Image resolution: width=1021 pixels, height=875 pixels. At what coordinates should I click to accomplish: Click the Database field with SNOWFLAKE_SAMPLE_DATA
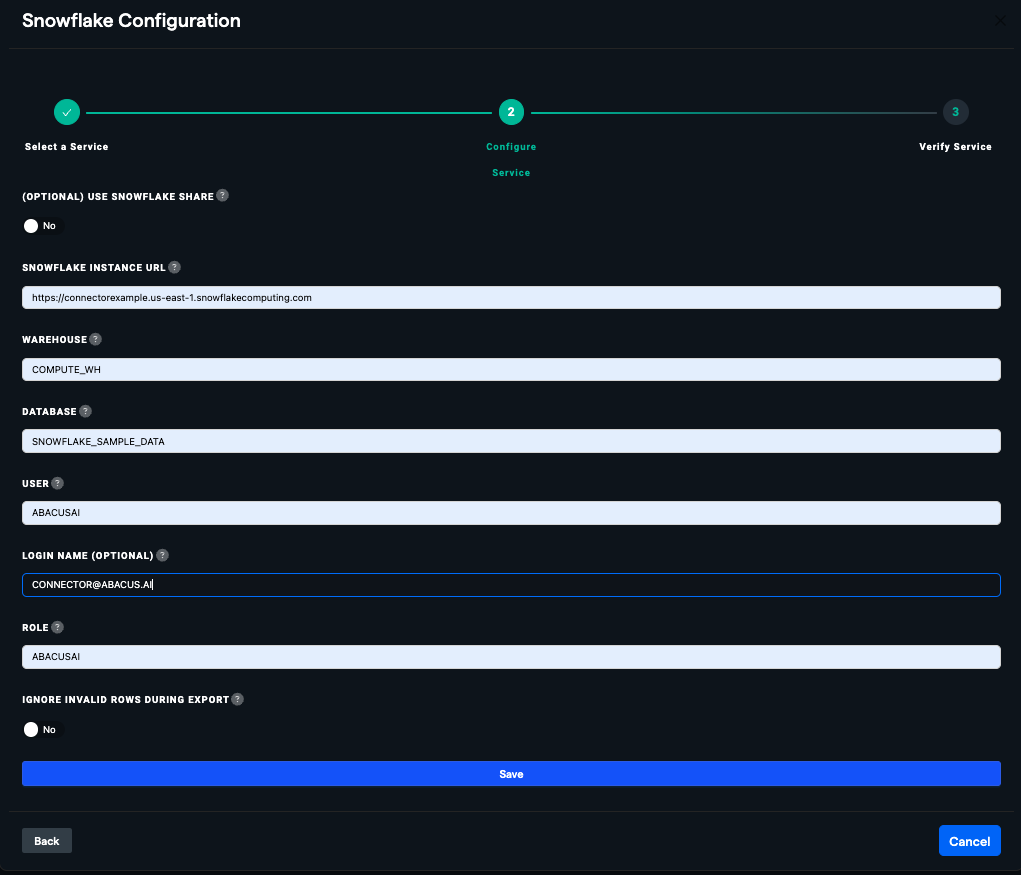tap(511, 441)
